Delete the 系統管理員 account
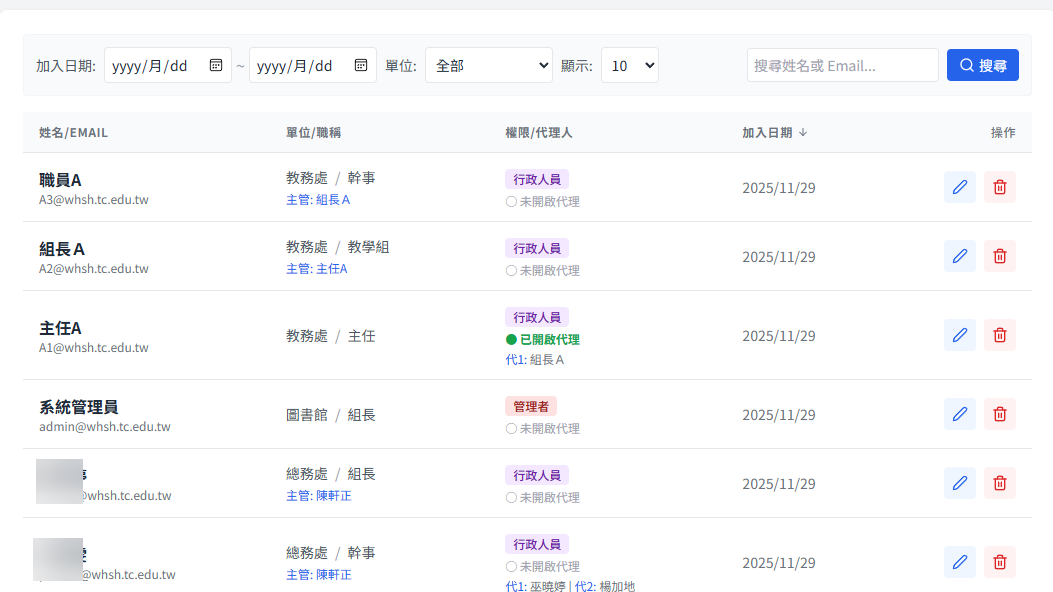Image resolution: width=1053 pixels, height=592 pixels. click(999, 414)
